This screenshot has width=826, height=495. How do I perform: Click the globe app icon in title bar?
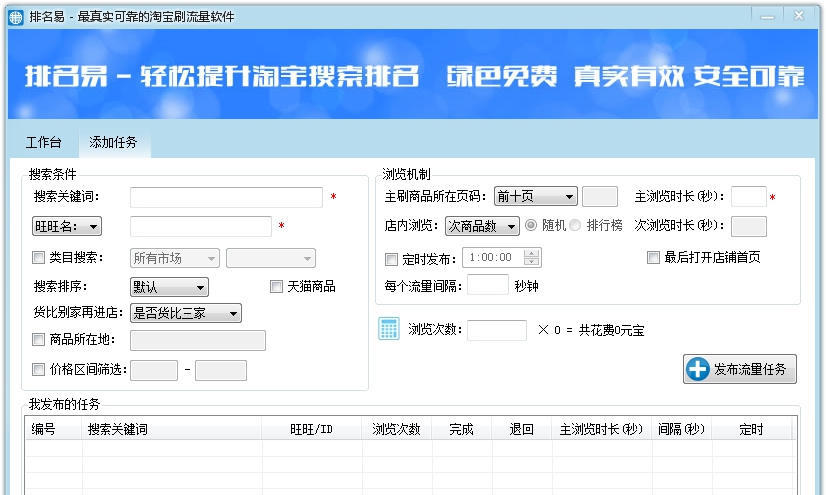[15, 17]
